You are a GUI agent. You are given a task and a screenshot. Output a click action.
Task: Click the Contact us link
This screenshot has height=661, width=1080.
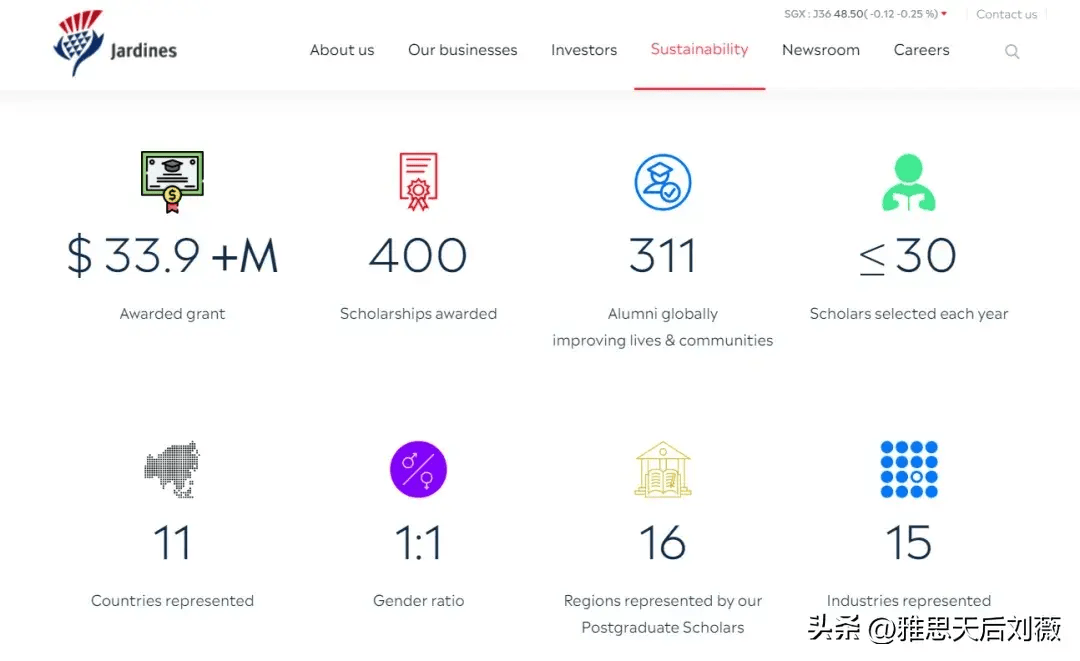[x=1006, y=14]
